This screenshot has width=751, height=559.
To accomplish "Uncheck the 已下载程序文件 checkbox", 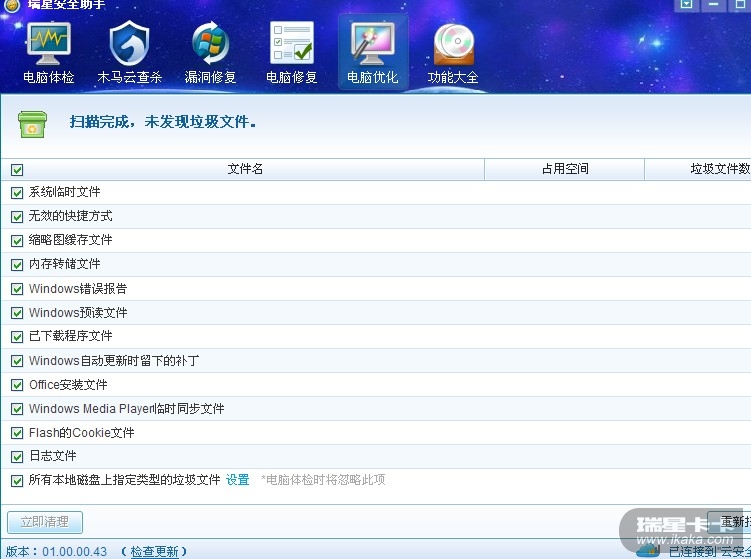I will coord(17,337).
